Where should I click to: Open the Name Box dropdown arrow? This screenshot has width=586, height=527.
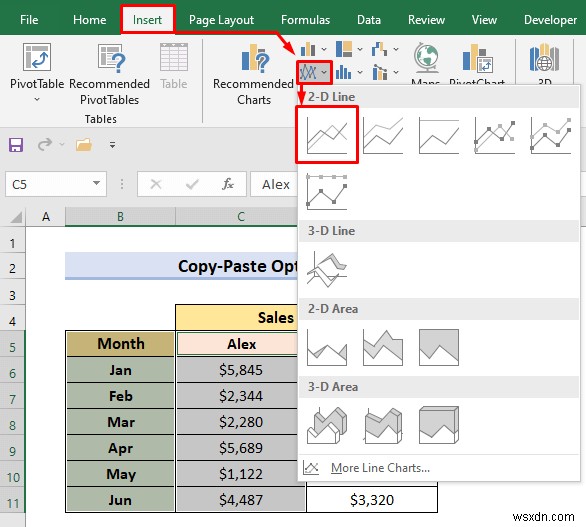coord(96,183)
